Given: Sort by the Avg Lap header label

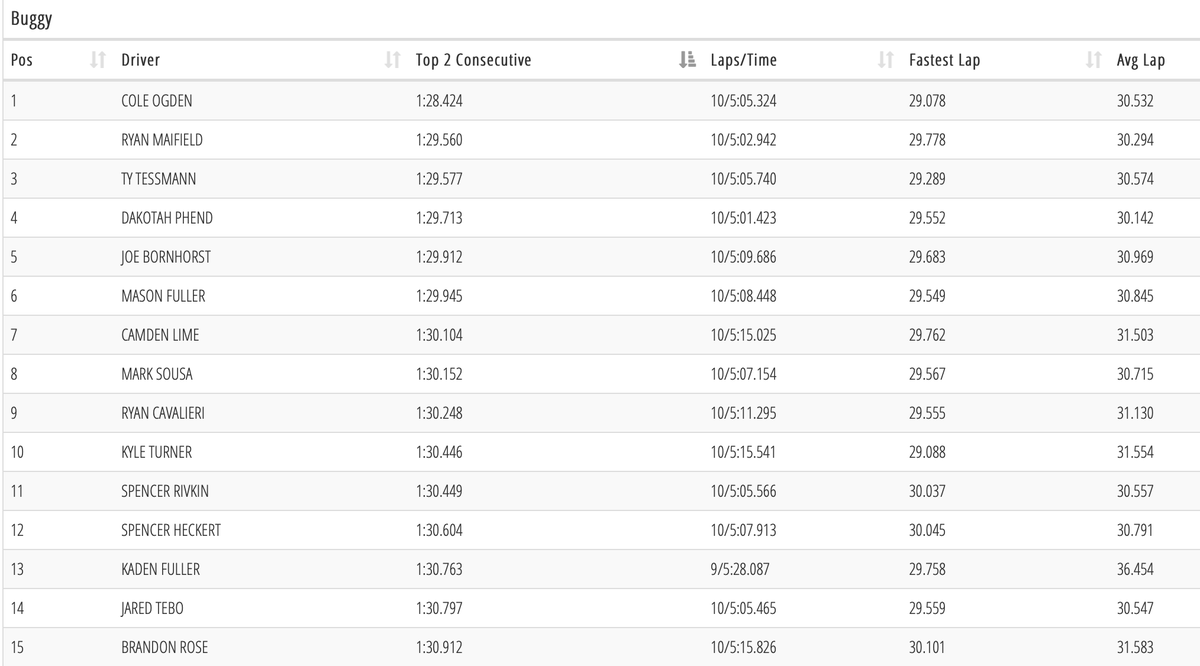Looking at the screenshot, I should coord(1141,60).
